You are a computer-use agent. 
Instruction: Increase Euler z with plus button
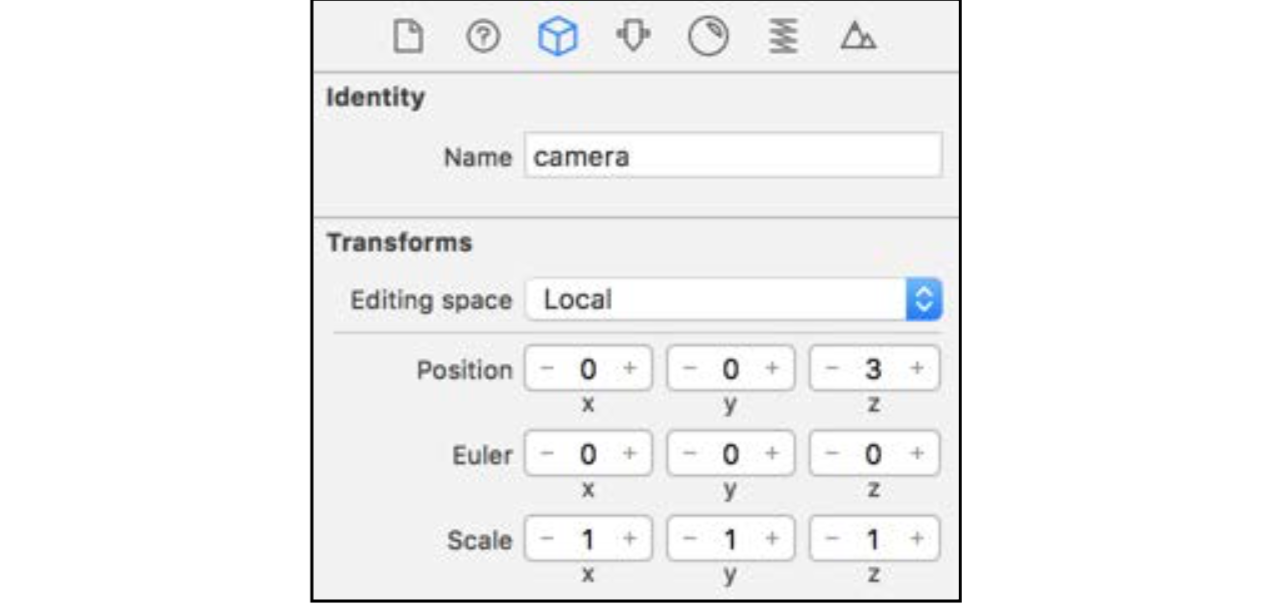coord(916,454)
